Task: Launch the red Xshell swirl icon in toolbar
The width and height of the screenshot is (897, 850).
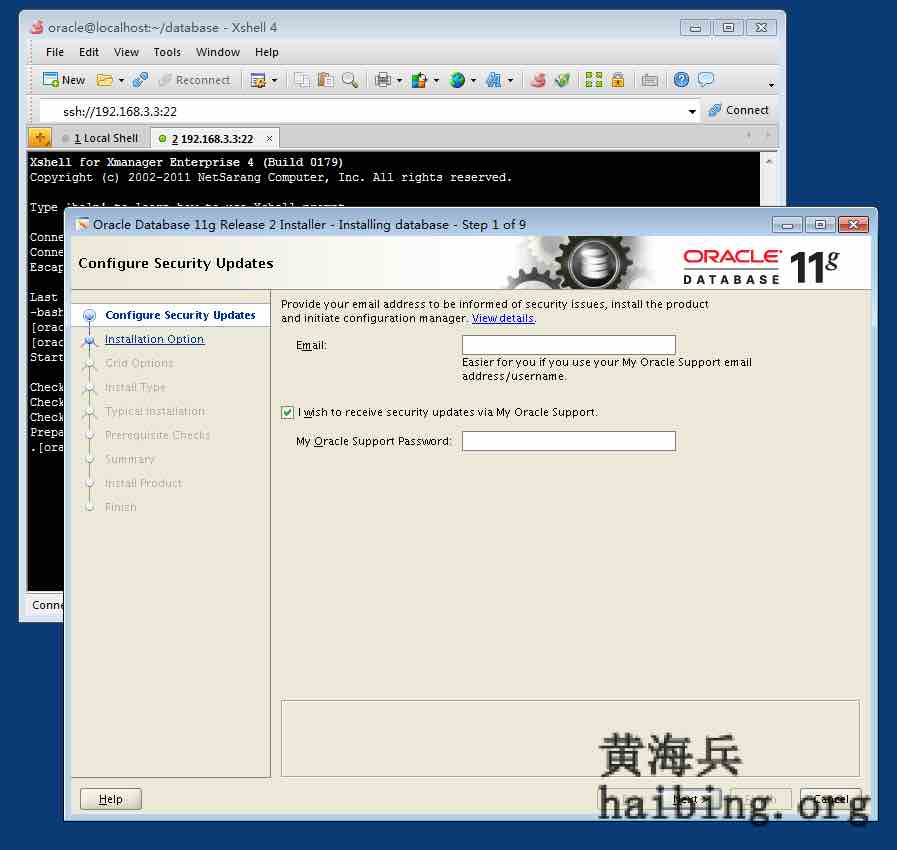Action: (x=538, y=80)
